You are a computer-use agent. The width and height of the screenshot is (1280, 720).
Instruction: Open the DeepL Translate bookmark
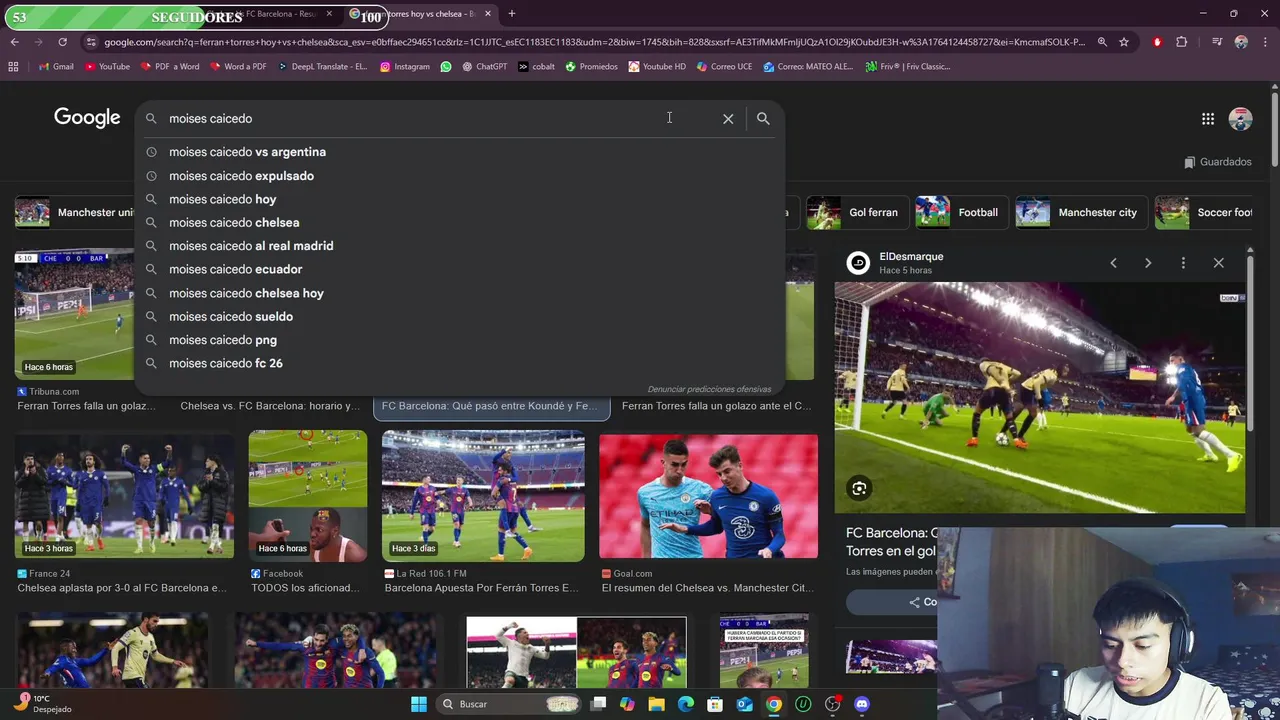322,67
